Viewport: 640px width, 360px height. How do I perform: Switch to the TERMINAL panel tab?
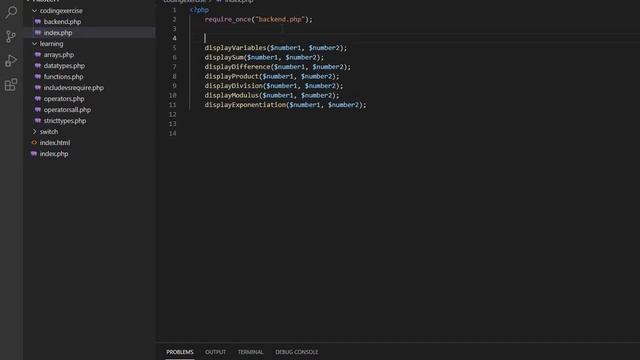point(250,352)
